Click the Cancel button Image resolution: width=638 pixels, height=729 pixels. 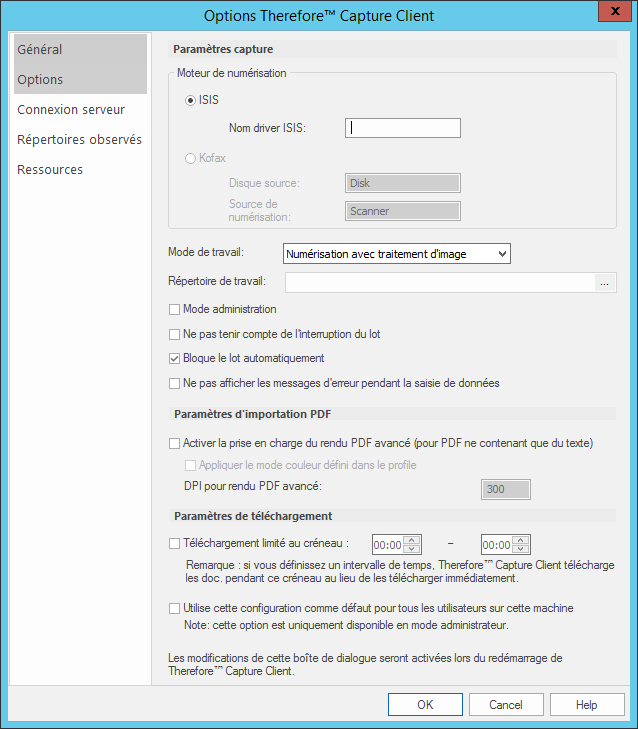pos(506,705)
